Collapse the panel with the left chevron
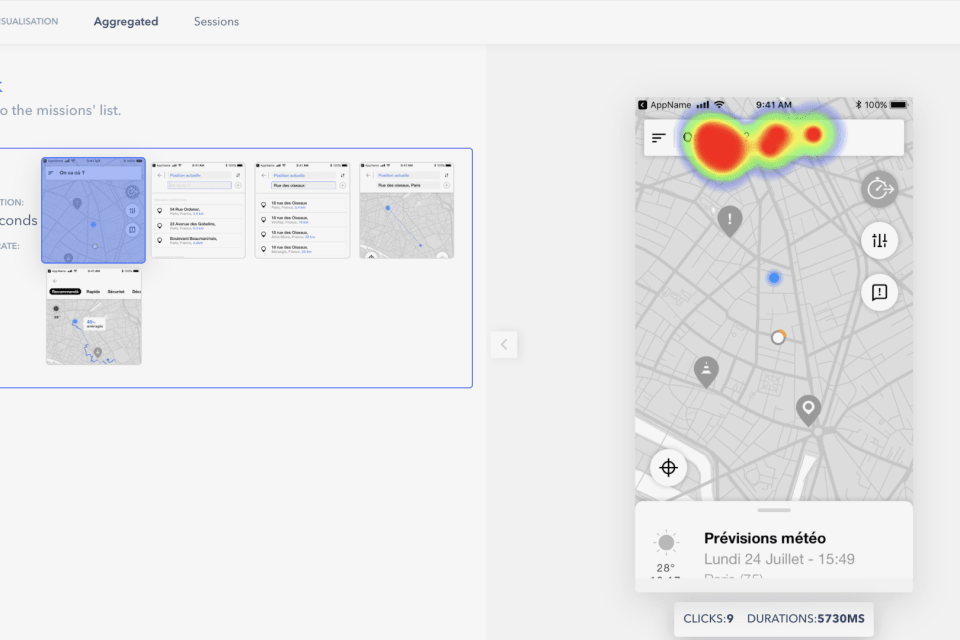The width and height of the screenshot is (960, 640). pos(504,344)
